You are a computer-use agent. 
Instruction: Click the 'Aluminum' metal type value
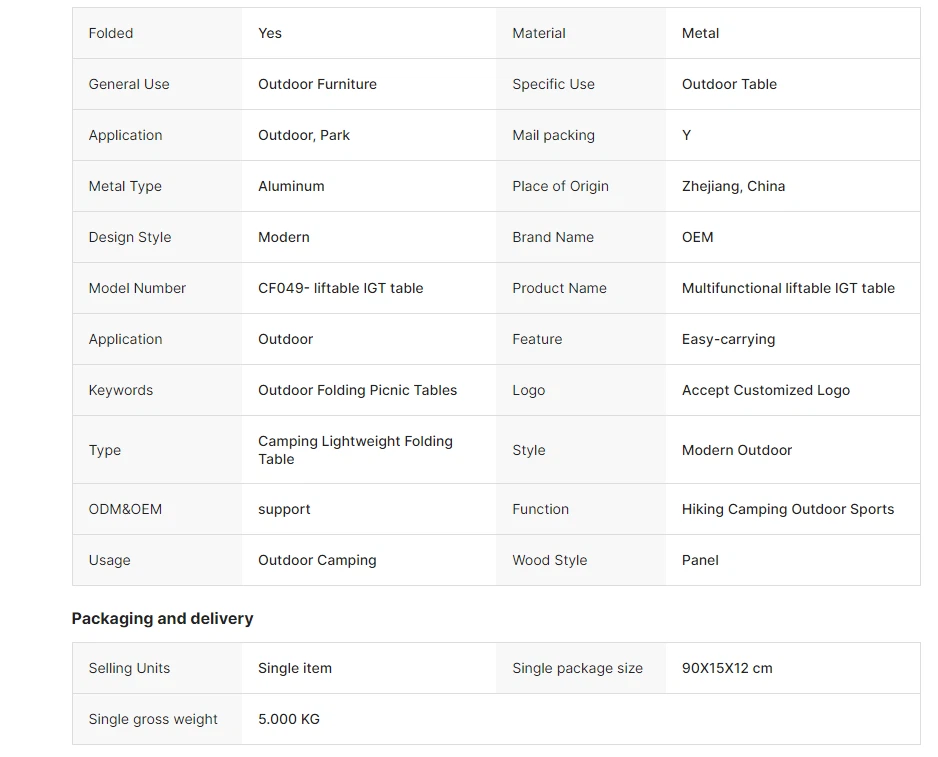[x=291, y=186]
